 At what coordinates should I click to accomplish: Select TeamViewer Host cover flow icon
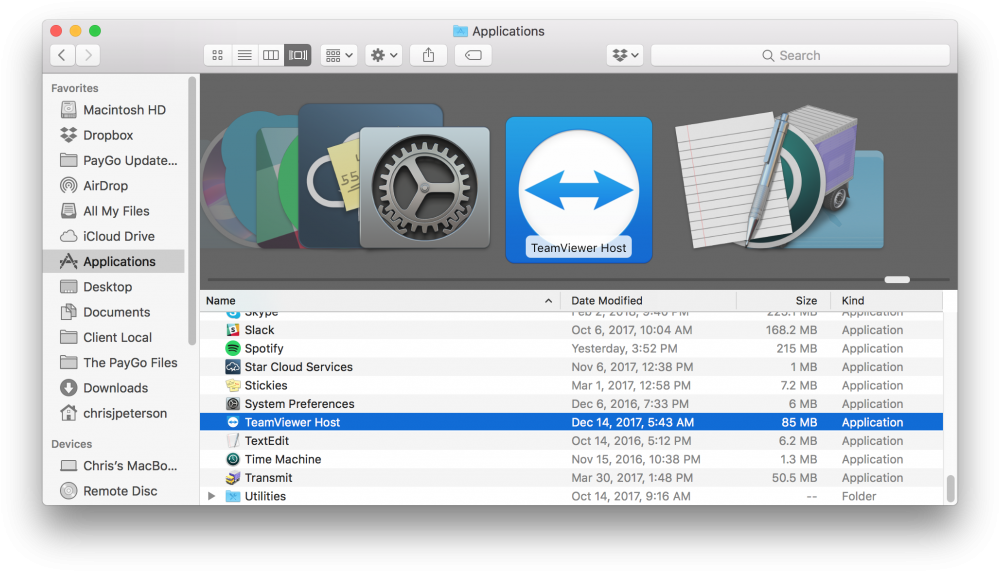(x=579, y=189)
